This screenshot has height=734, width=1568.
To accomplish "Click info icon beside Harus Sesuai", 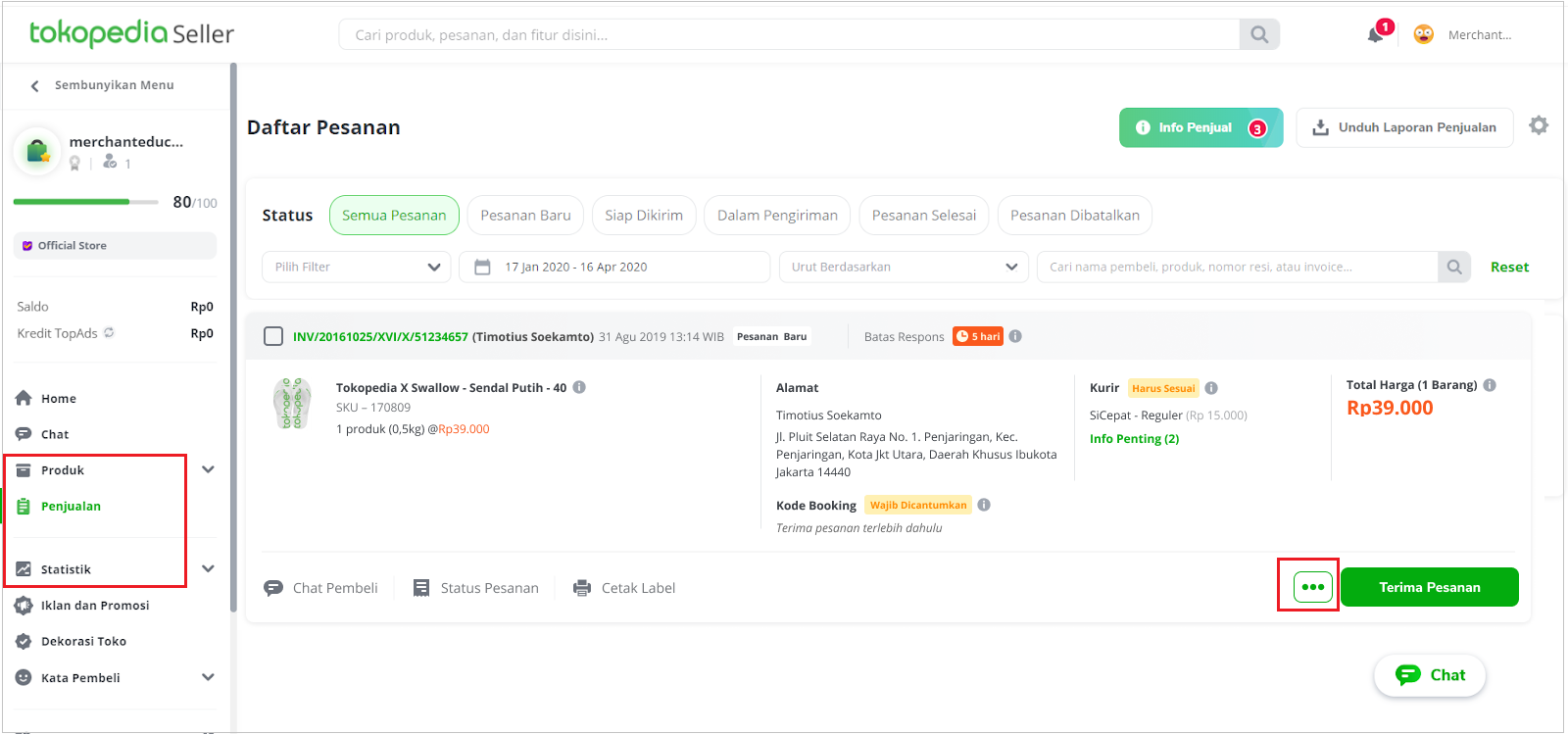I will point(1211,388).
